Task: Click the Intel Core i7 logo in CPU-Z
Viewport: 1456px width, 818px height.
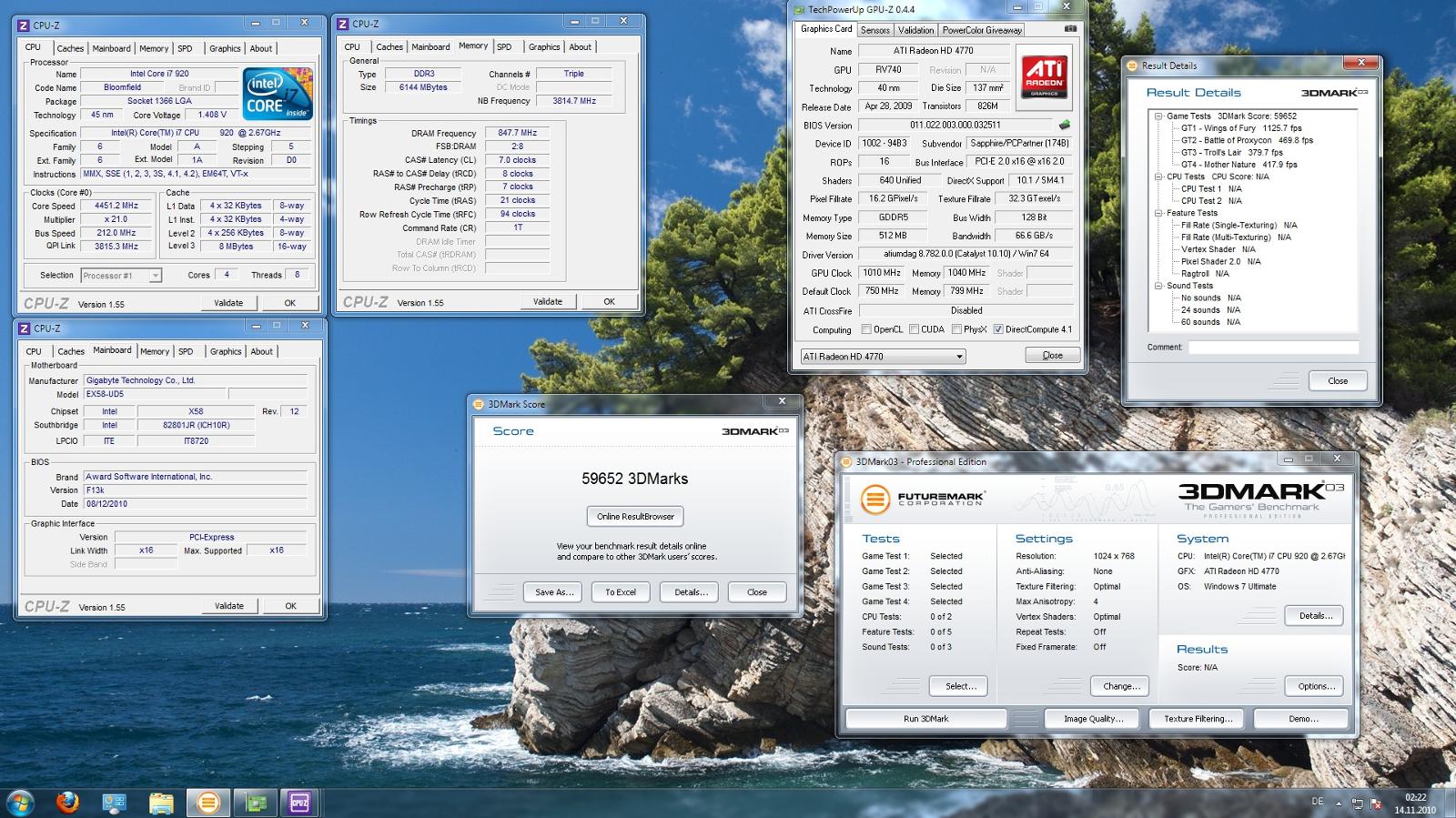Action: pos(278,94)
